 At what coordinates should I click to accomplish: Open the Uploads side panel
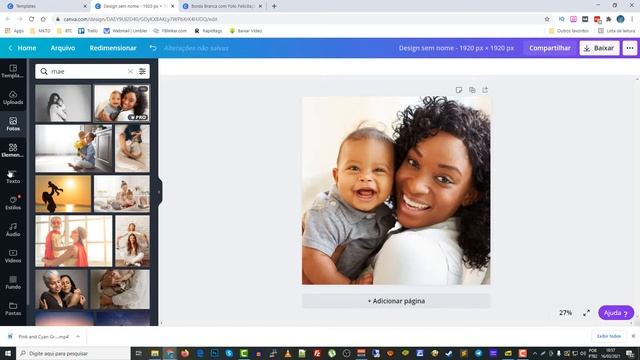coord(13,98)
